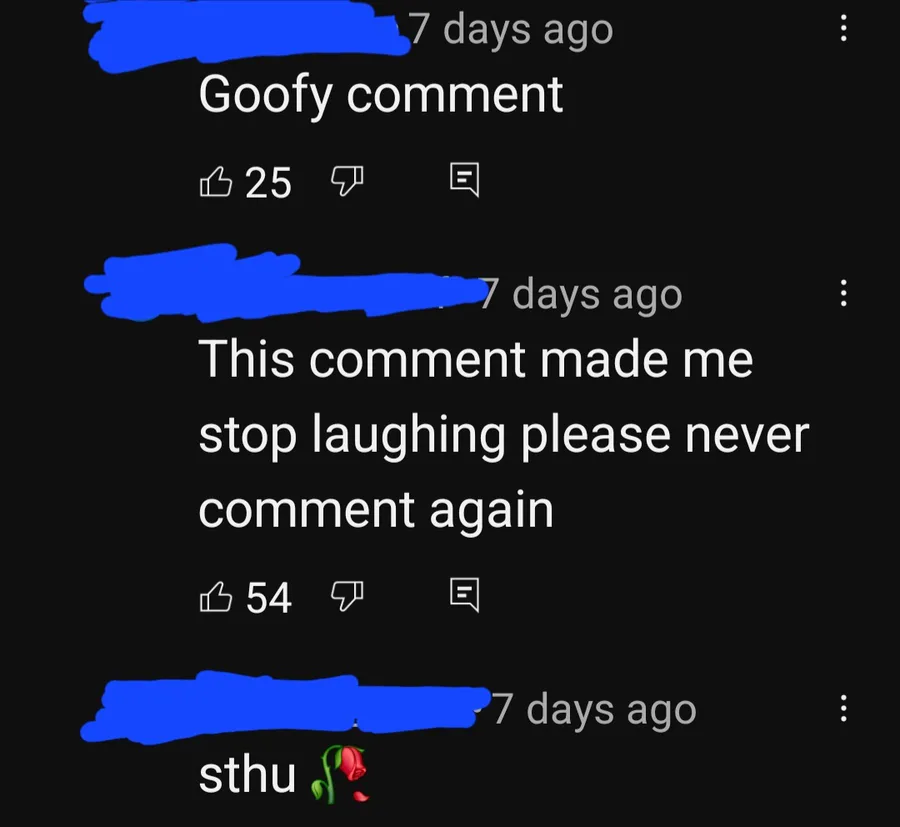The height and width of the screenshot is (827, 900).
Task: Select the "Goofy comment" text
Action: click(381, 96)
